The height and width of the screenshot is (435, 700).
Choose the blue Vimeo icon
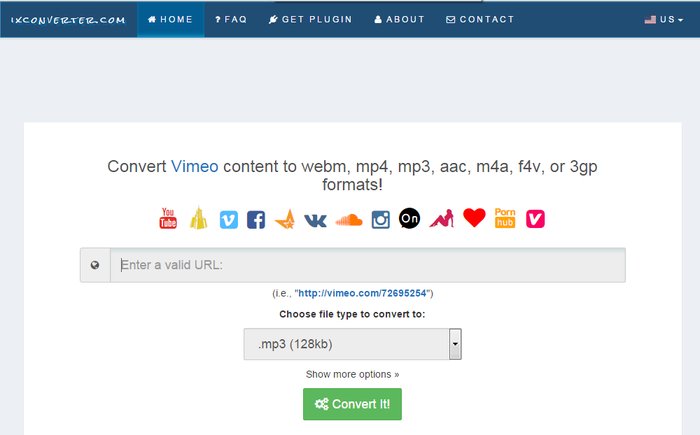click(x=229, y=219)
